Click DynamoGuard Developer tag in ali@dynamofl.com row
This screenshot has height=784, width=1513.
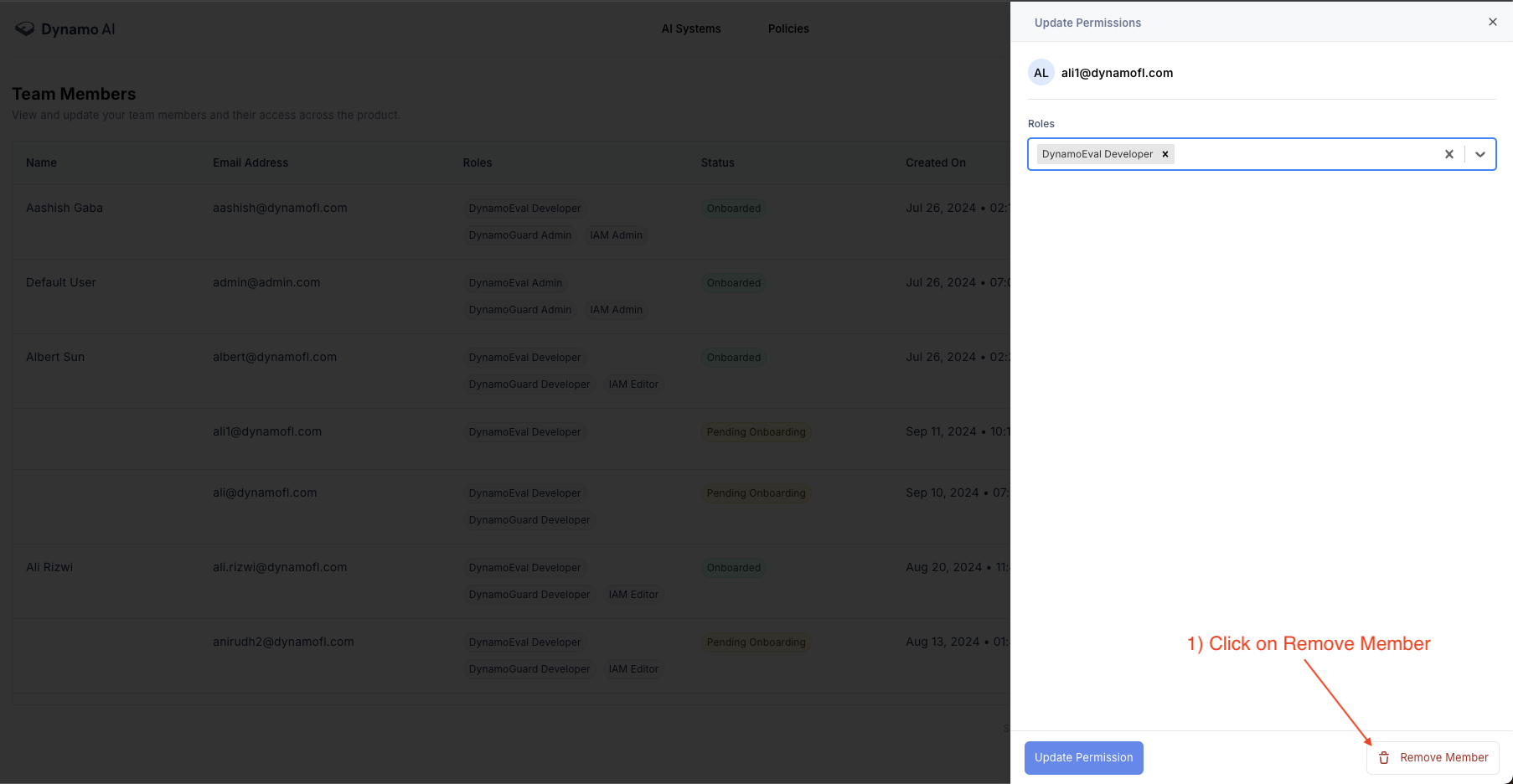click(529, 520)
